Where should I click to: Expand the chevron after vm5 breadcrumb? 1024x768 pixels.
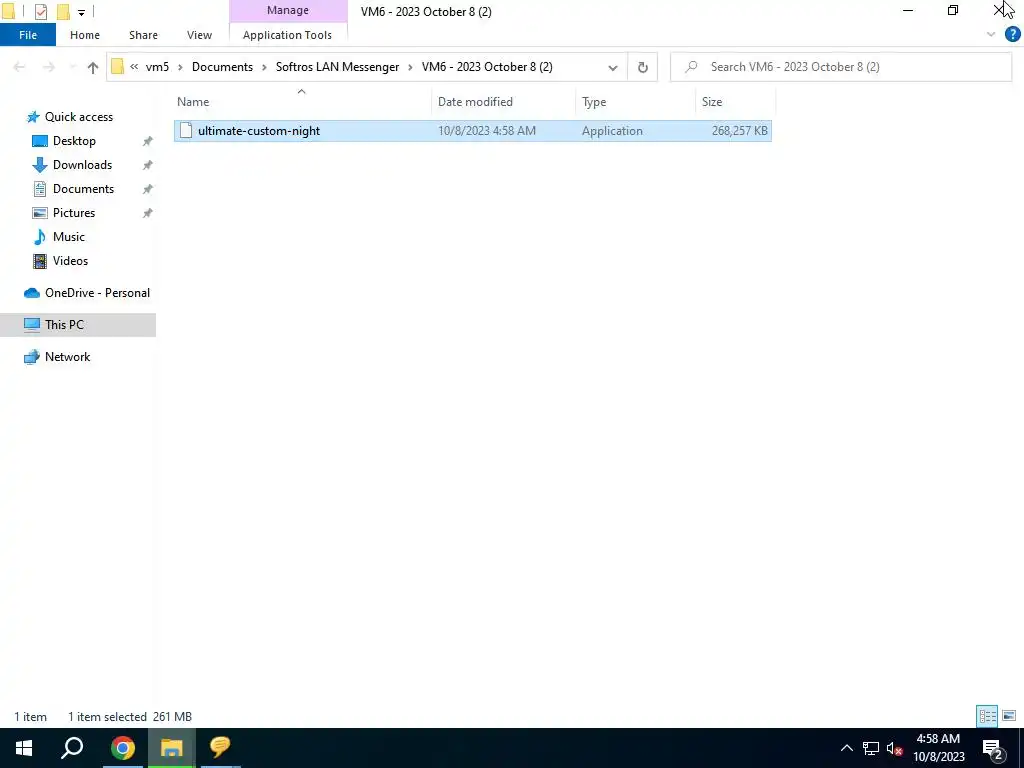point(180,67)
